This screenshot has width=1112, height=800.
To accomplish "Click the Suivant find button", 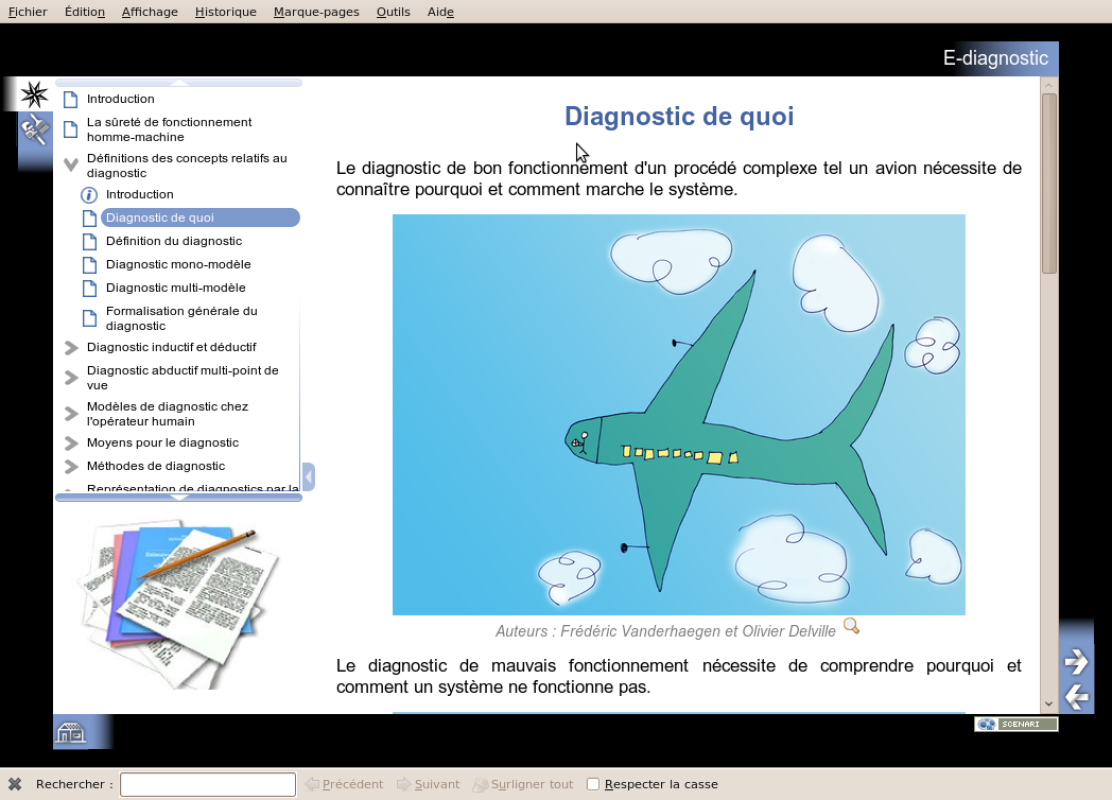I will pyautogui.click(x=428, y=784).
